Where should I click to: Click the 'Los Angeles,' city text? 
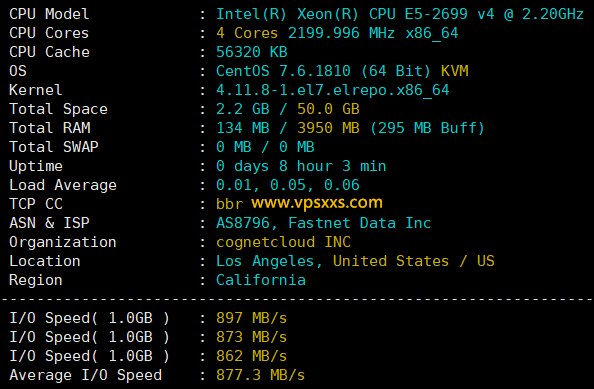tap(269, 261)
